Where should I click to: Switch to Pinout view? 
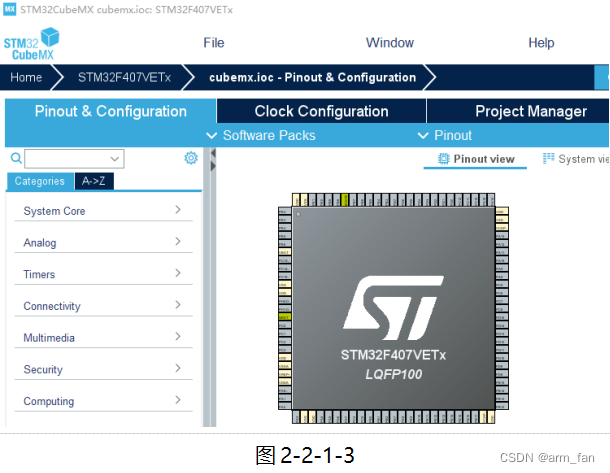475,159
